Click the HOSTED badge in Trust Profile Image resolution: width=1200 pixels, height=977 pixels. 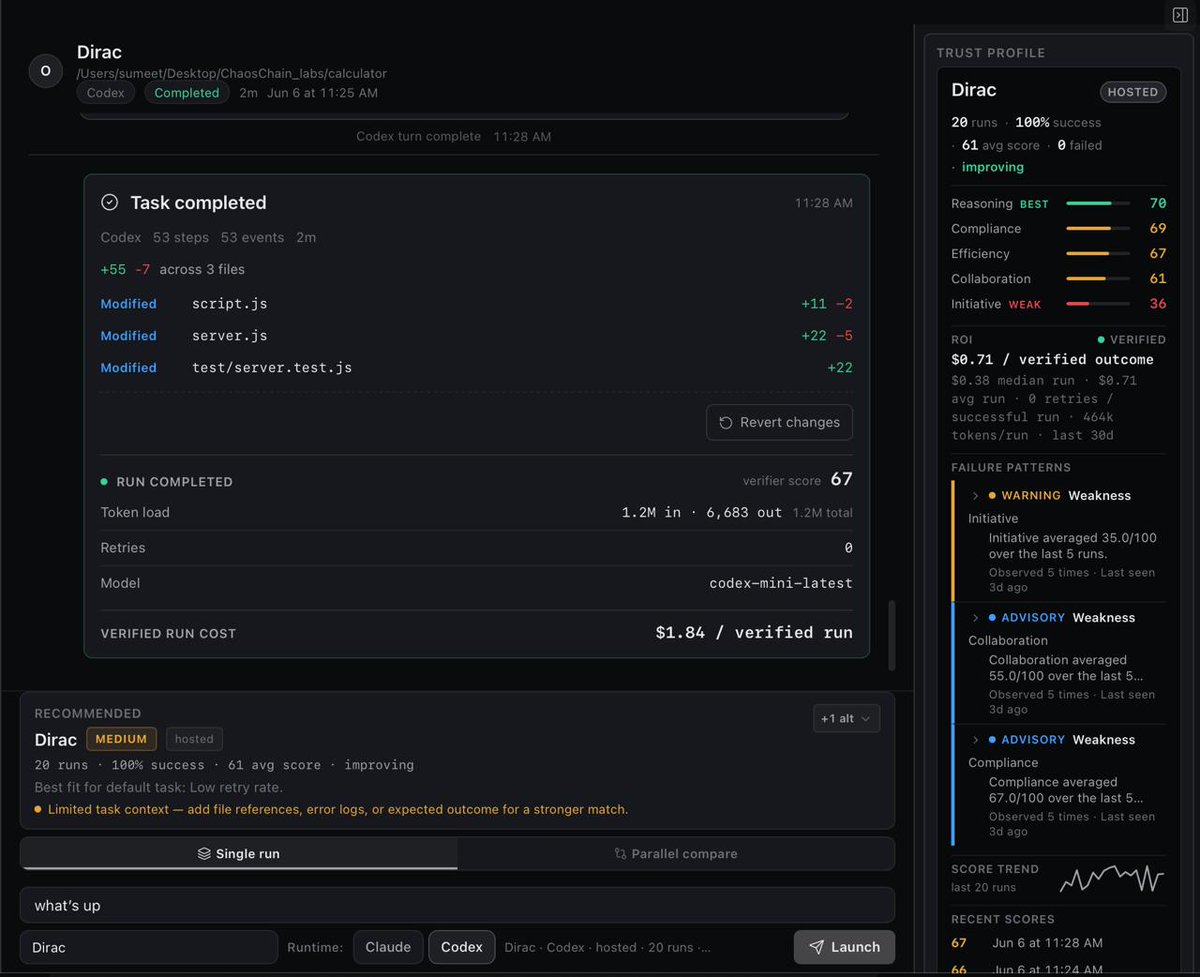tap(1133, 91)
